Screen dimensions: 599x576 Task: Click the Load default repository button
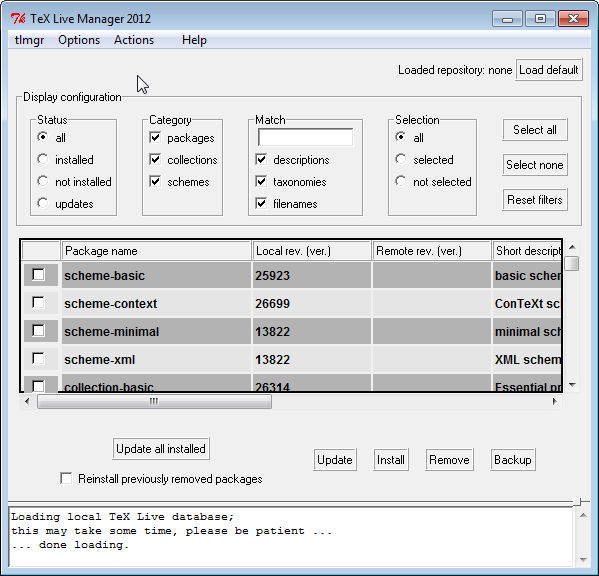click(549, 70)
